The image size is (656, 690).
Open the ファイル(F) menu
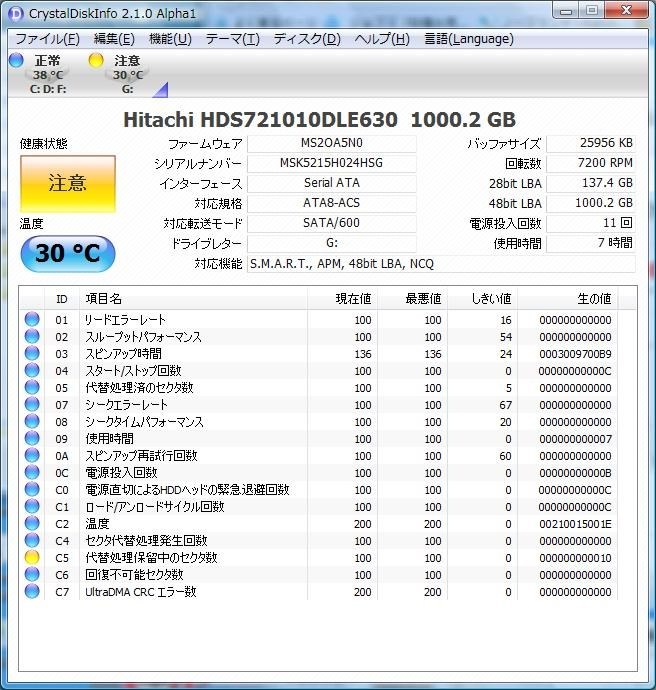(48, 39)
